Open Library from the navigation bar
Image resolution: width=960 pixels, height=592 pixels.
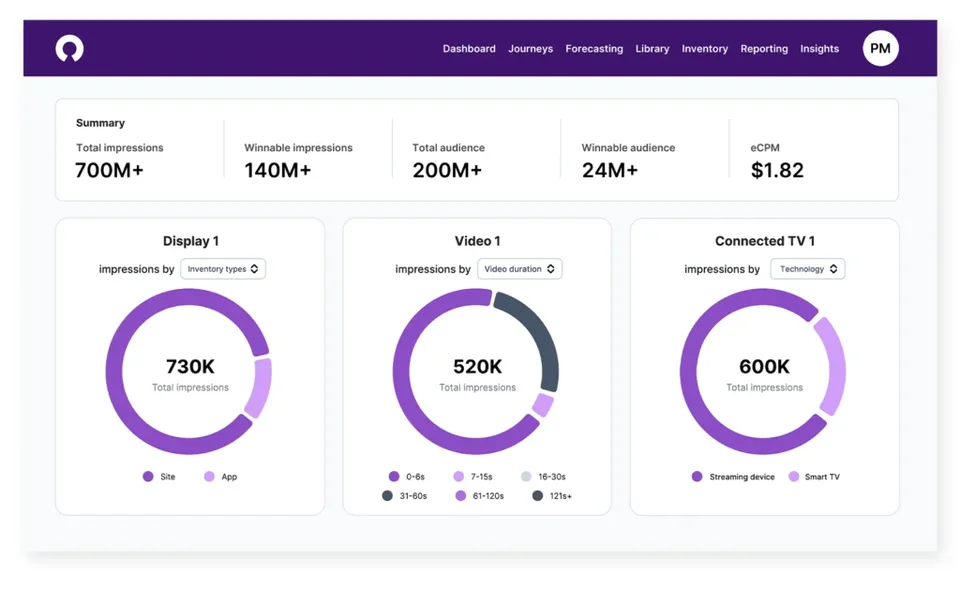pos(652,48)
